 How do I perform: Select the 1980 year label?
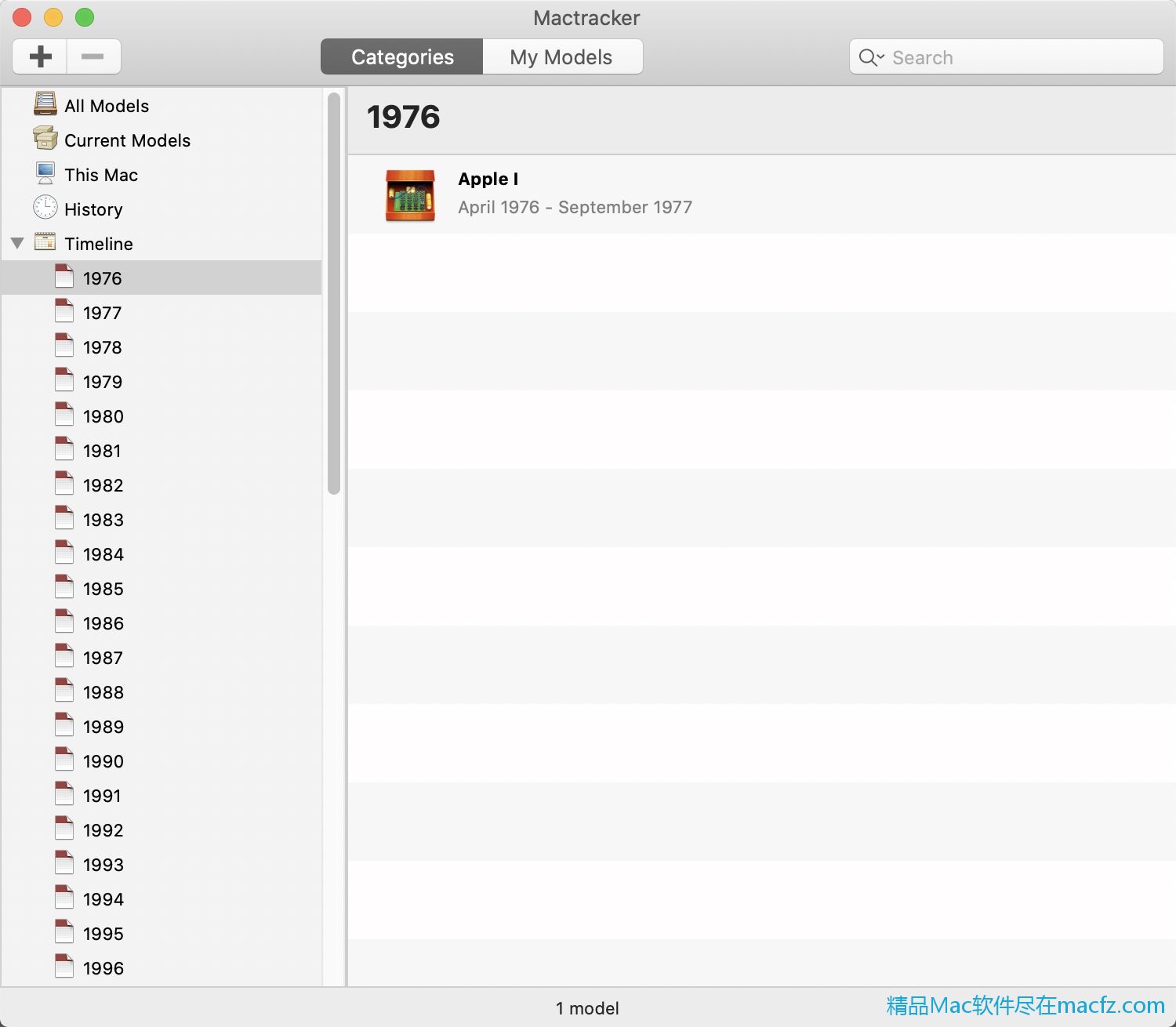click(x=103, y=416)
